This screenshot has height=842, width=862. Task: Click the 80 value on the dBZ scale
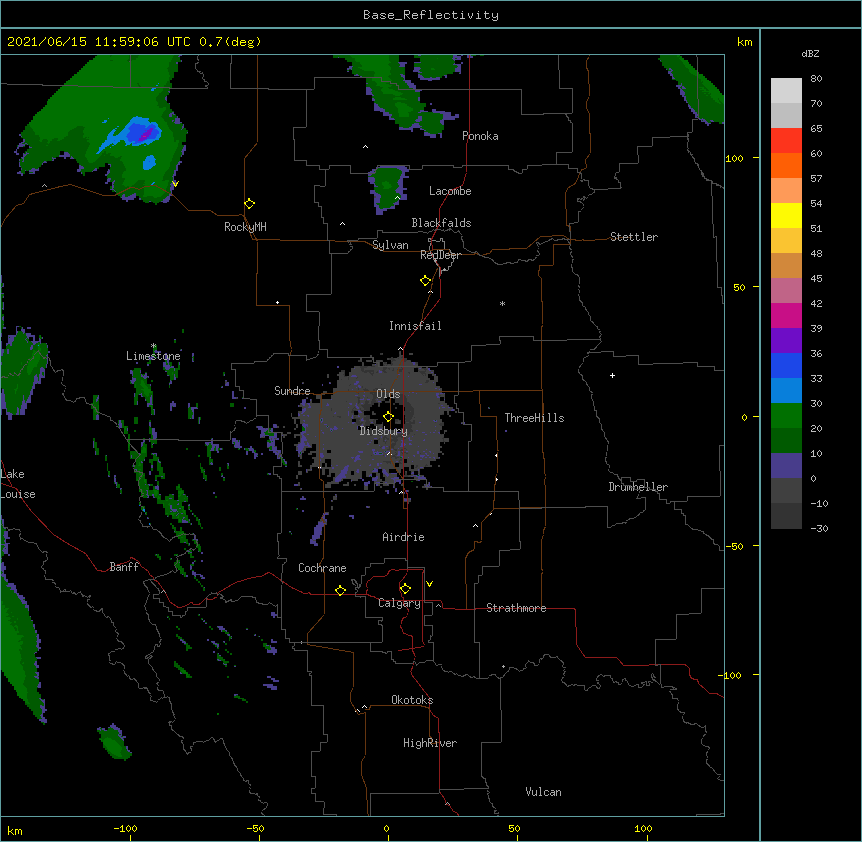tap(816, 79)
